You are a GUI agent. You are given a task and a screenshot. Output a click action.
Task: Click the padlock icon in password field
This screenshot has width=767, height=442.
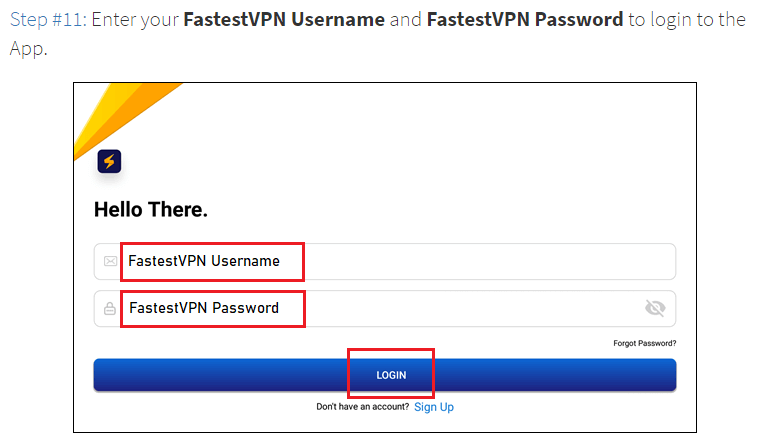point(110,309)
